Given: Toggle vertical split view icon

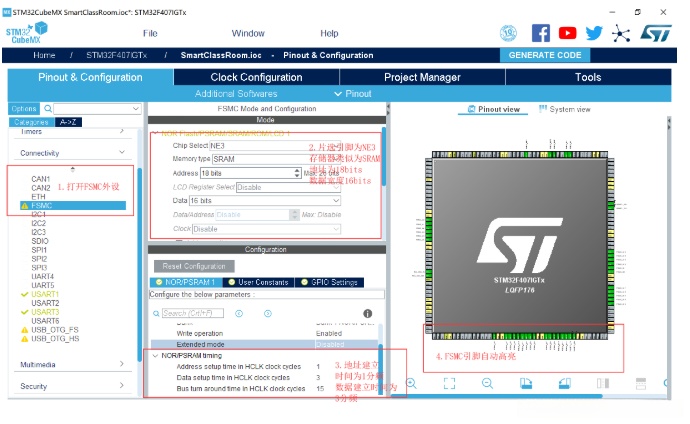Looking at the screenshot, I should coord(603,384).
